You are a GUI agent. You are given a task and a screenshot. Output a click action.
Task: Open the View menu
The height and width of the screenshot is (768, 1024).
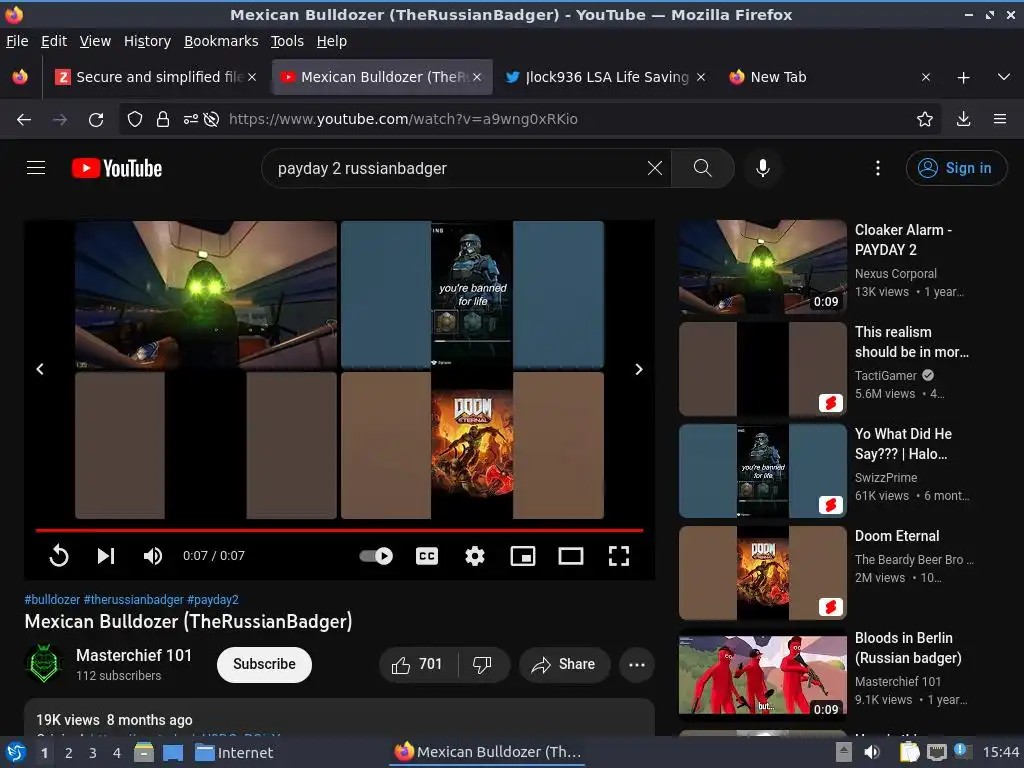pyautogui.click(x=95, y=41)
